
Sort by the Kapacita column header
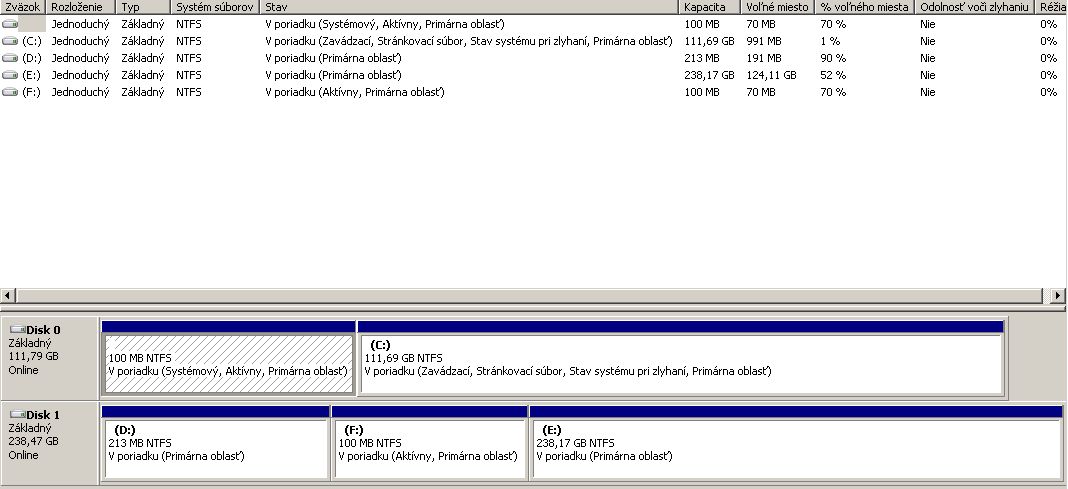coord(710,7)
